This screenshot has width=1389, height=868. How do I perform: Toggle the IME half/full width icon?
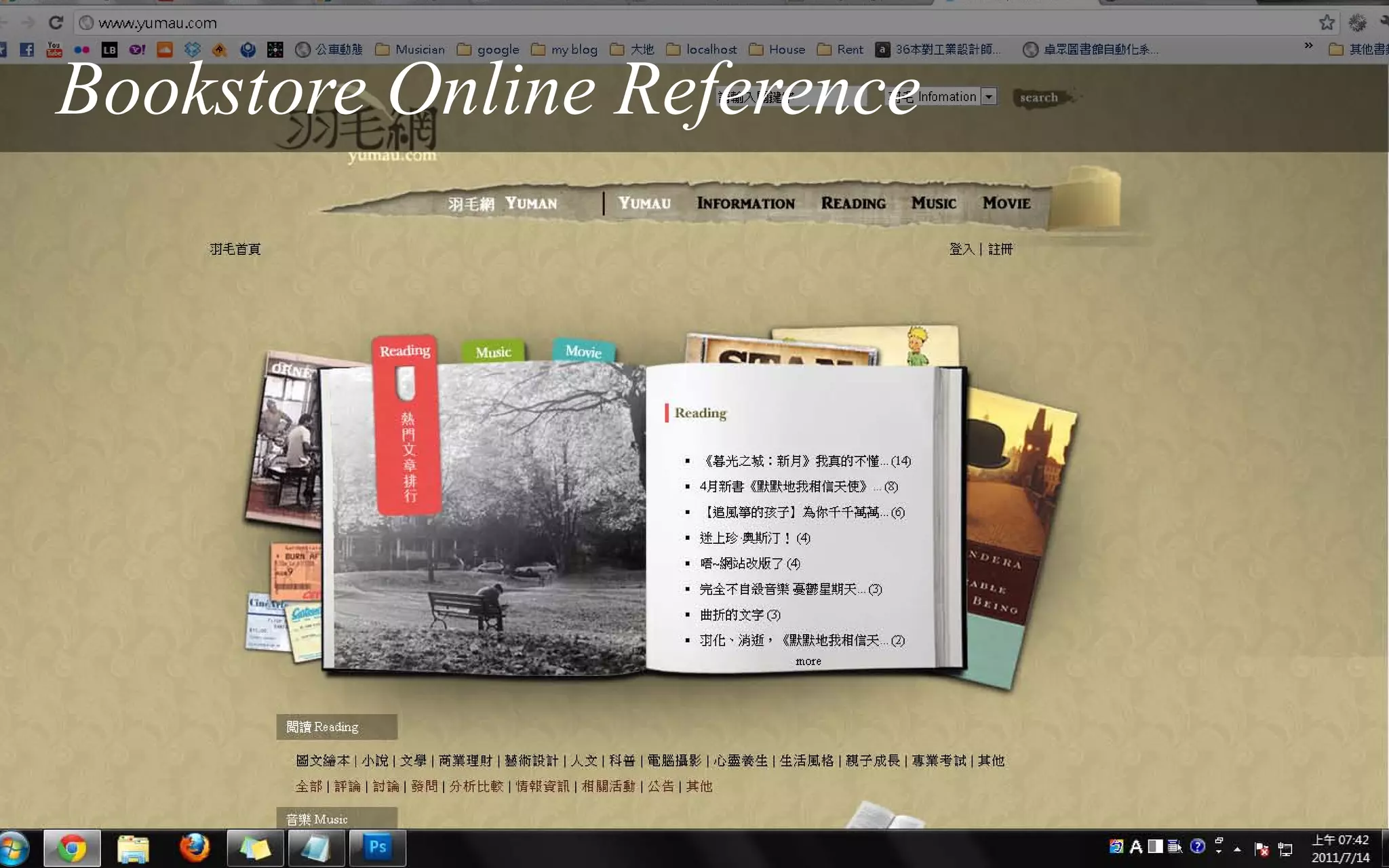(x=1156, y=846)
